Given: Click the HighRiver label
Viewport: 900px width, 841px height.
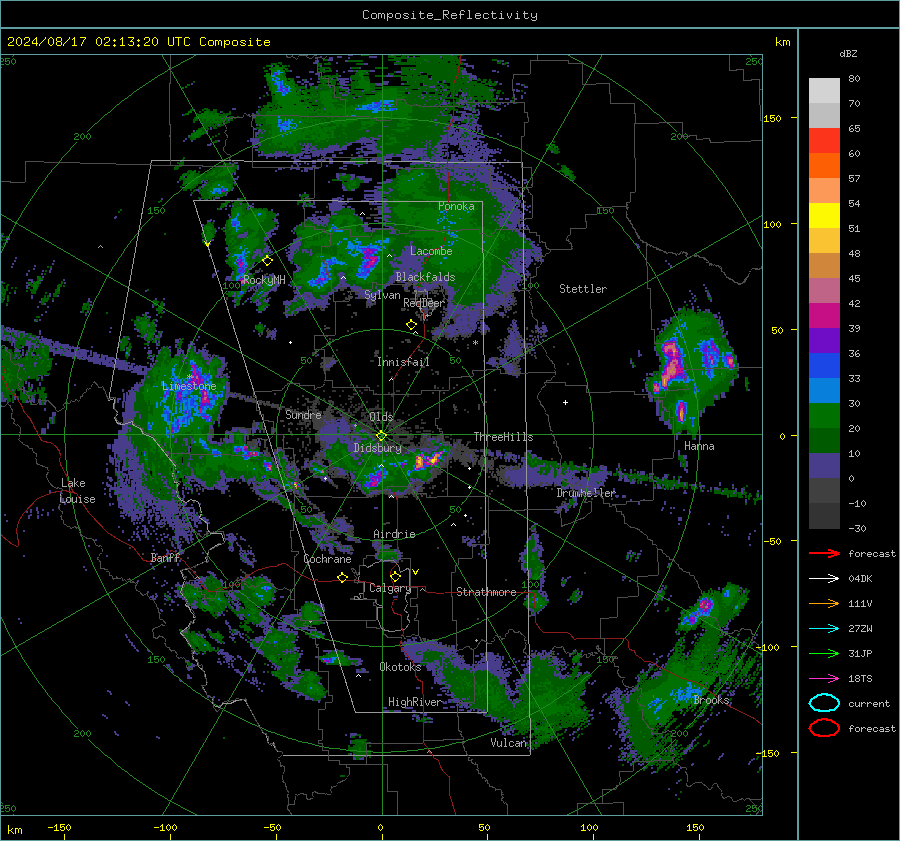Looking at the screenshot, I should point(414,702).
